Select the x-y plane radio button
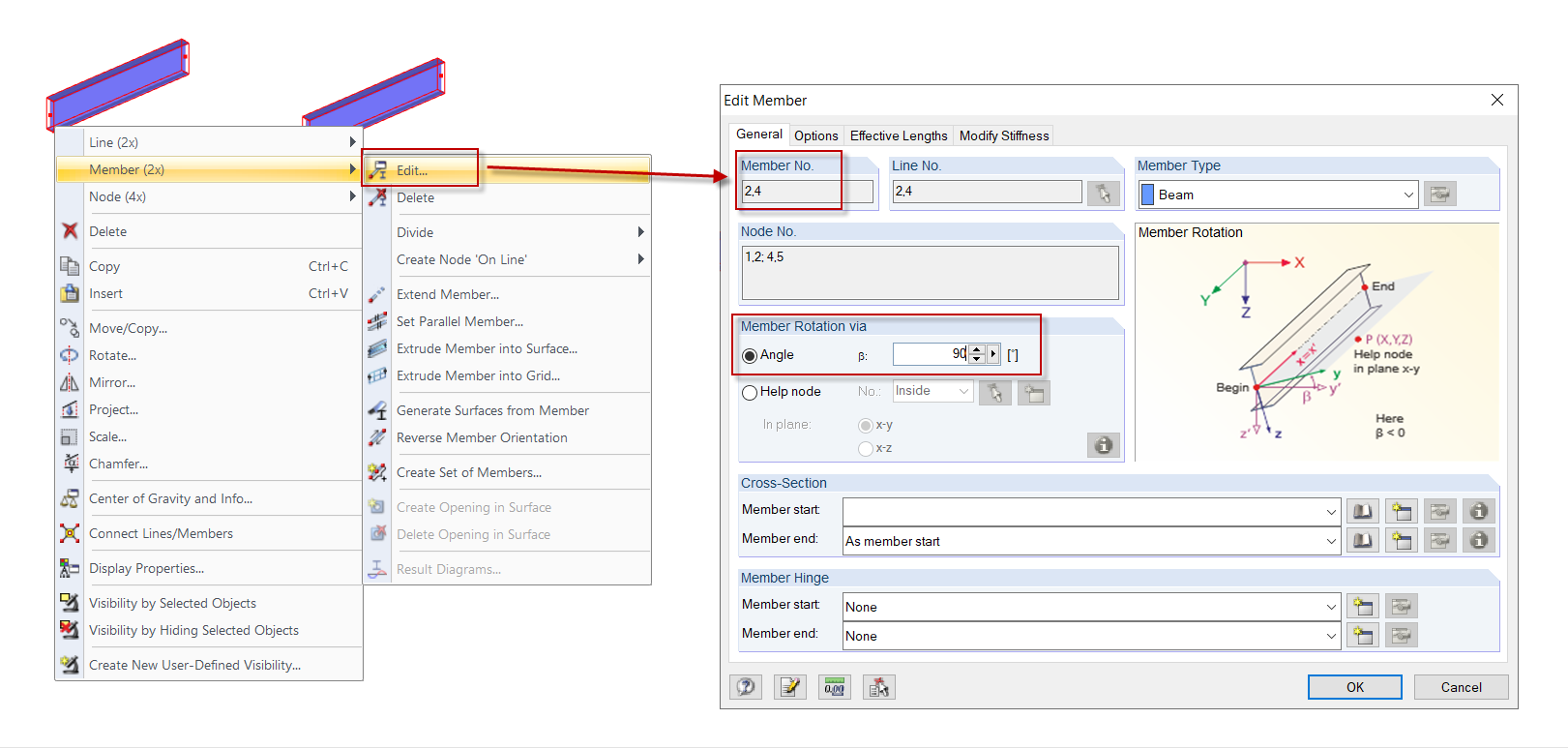Screen dimensions: 1568x749 [x=866, y=426]
